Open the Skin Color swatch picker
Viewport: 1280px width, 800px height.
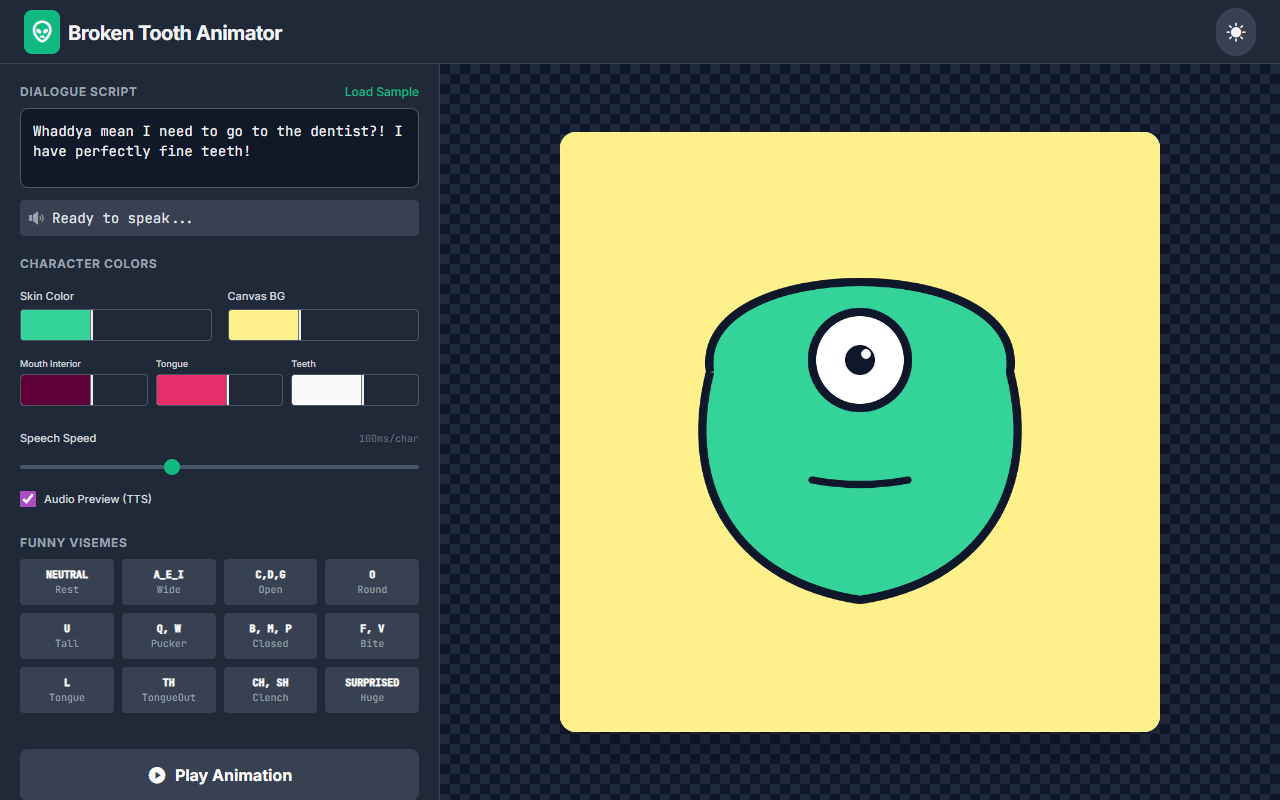(x=55, y=324)
